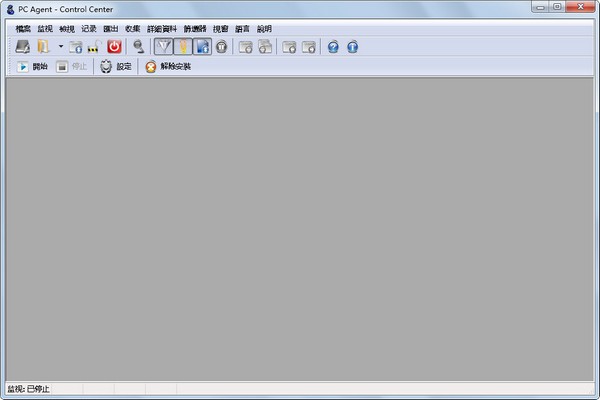Click the 設定 settings button

coord(115,67)
